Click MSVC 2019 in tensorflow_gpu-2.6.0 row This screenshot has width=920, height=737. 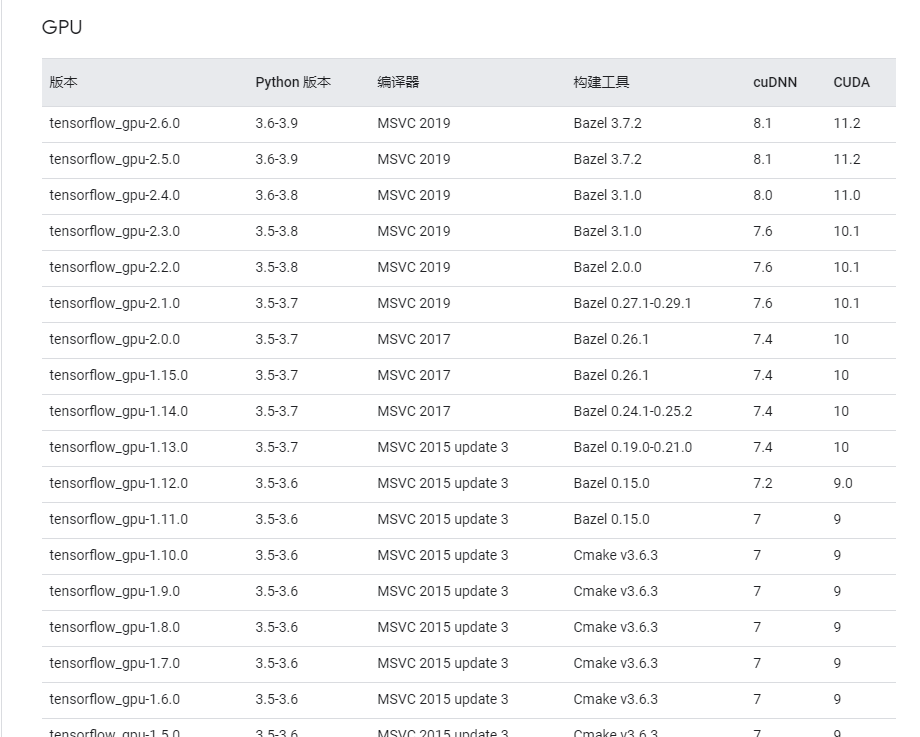[414, 123]
